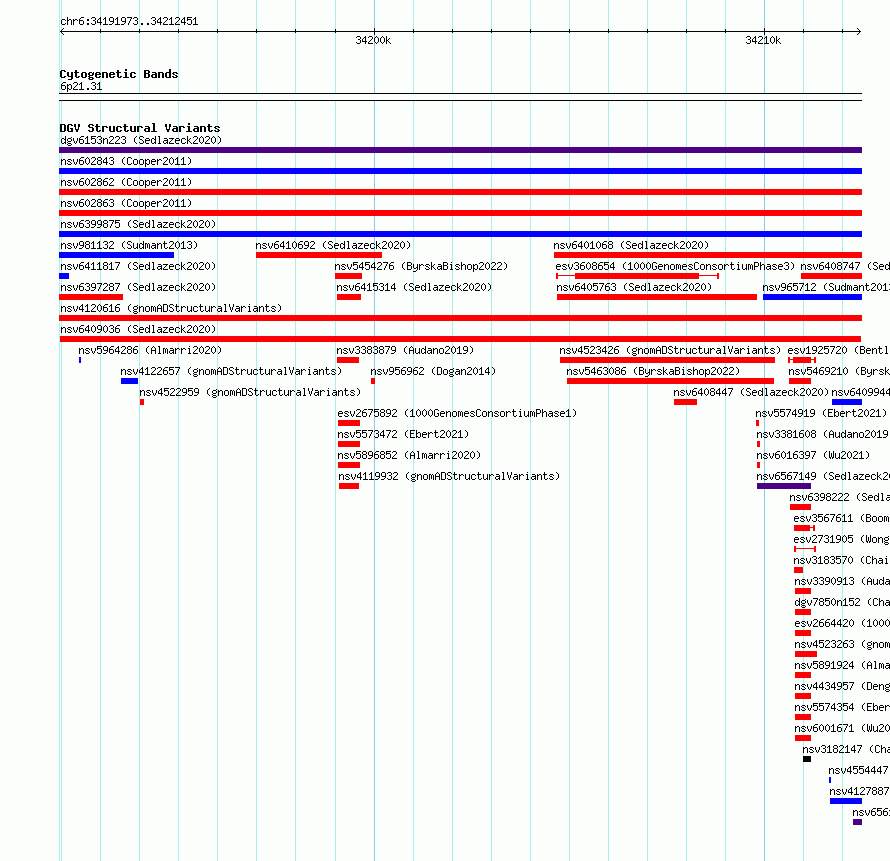Screen dimensions: 890x861
Task: Click nsv6415314 (Sedlazeck2020) label
Action: pos(414,287)
